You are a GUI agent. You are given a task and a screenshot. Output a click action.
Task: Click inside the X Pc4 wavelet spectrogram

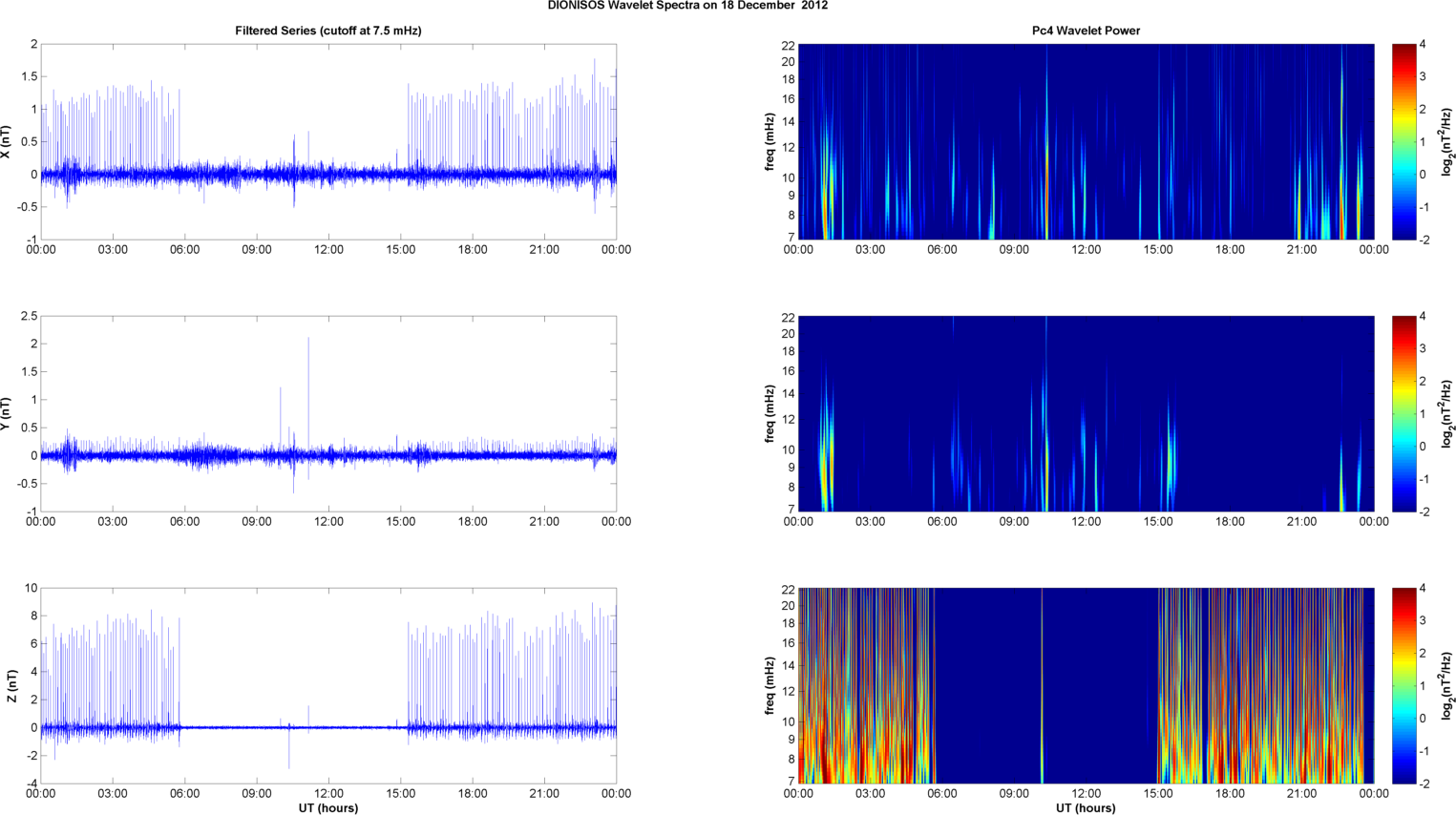(x=1086, y=142)
